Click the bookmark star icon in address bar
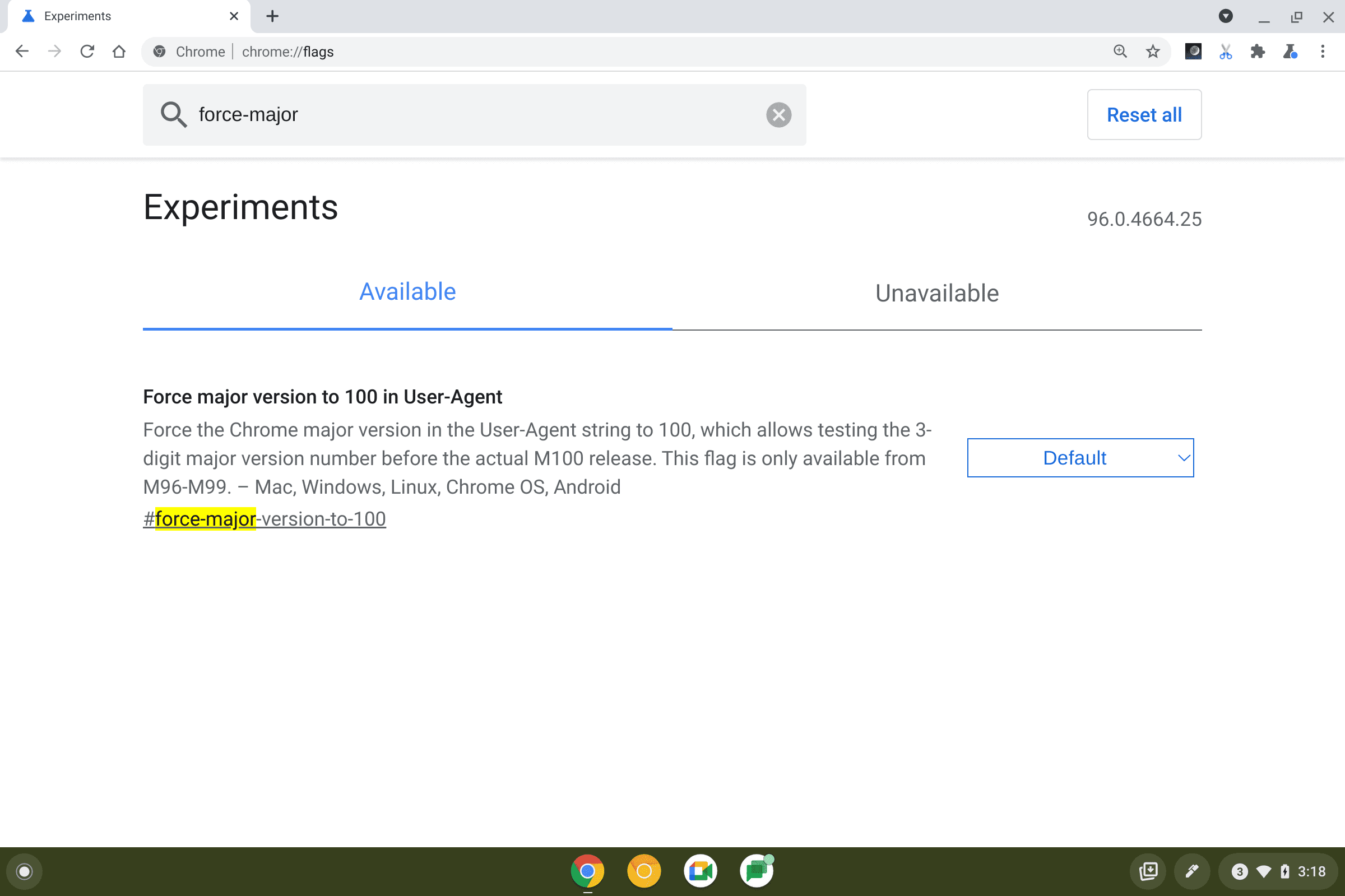Viewport: 1345px width, 896px height. (x=1151, y=52)
